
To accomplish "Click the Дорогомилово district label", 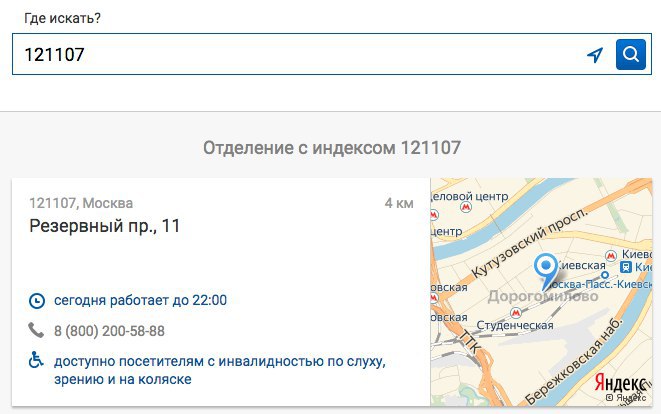I will tap(543, 296).
